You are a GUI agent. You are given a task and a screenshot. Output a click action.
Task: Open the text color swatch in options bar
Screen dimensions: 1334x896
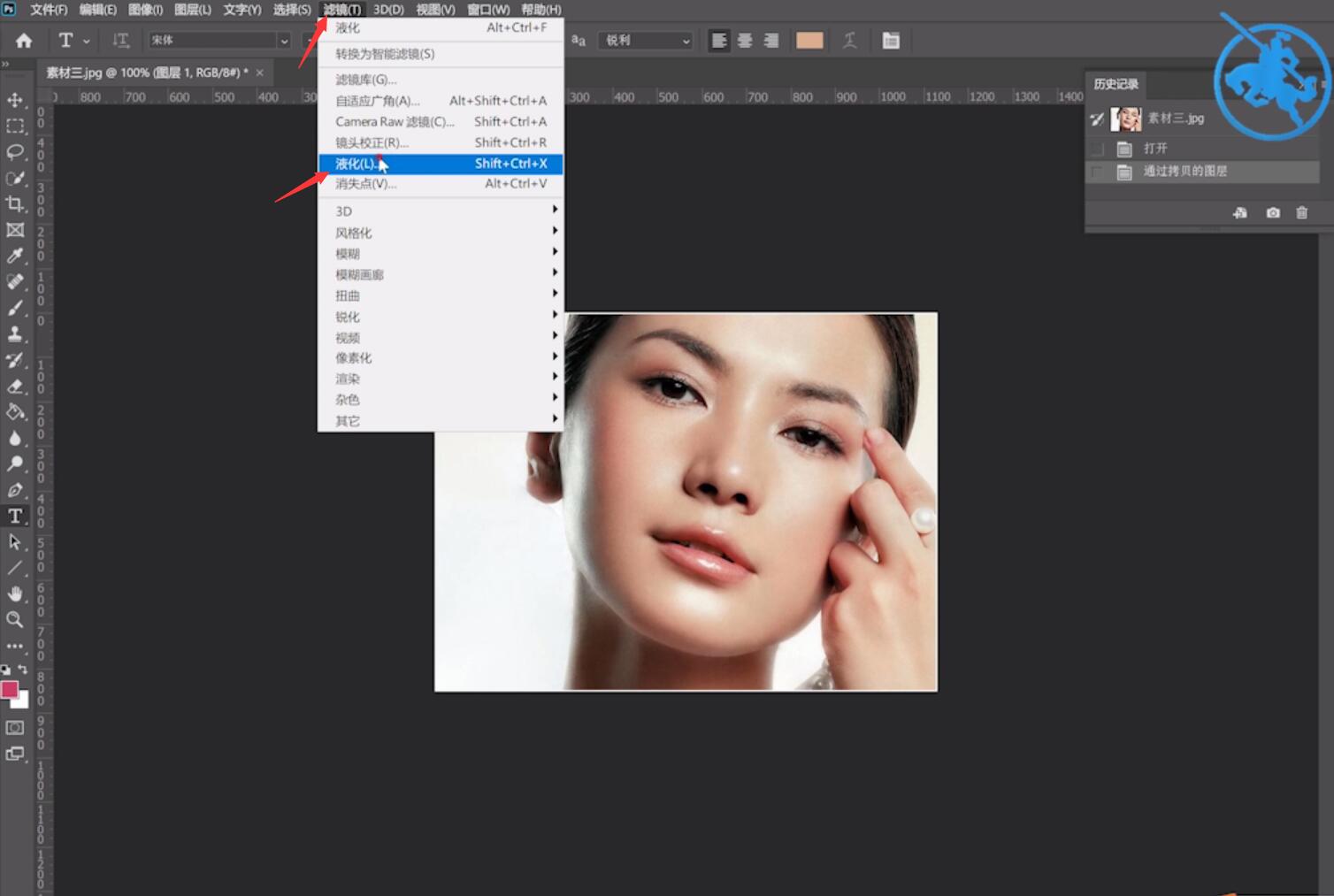(809, 41)
